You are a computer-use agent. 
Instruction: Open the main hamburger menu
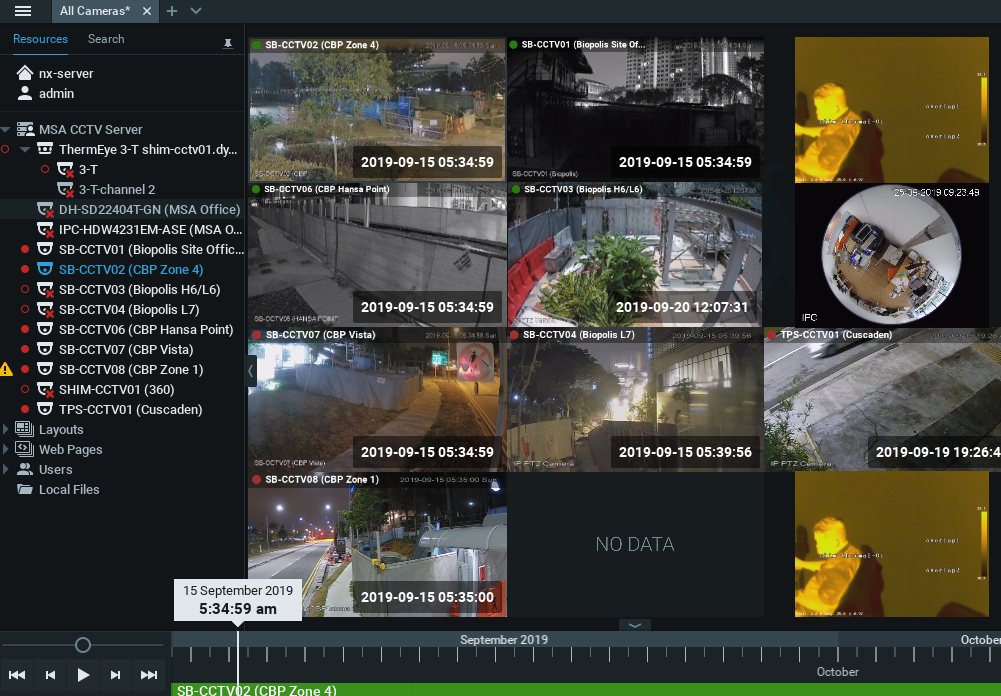pyautogui.click(x=23, y=11)
